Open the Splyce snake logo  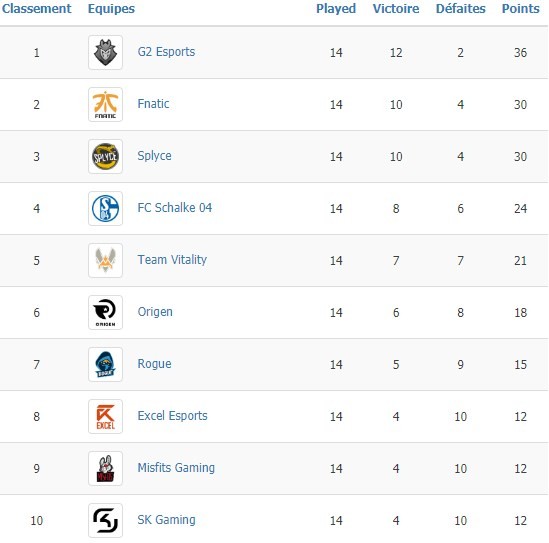click(x=105, y=156)
